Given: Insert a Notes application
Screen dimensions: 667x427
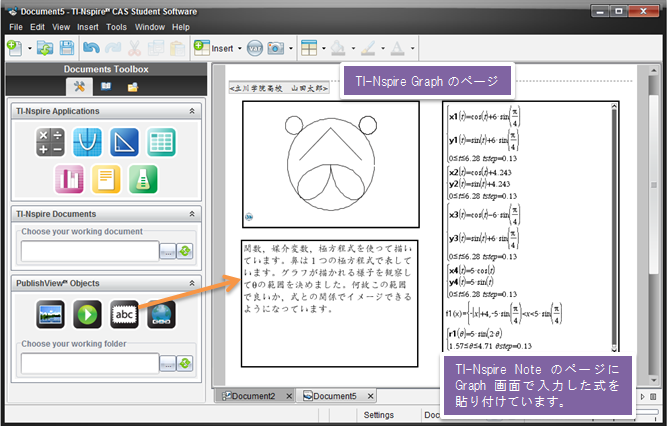Looking at the screenshot, I should 106,179.
